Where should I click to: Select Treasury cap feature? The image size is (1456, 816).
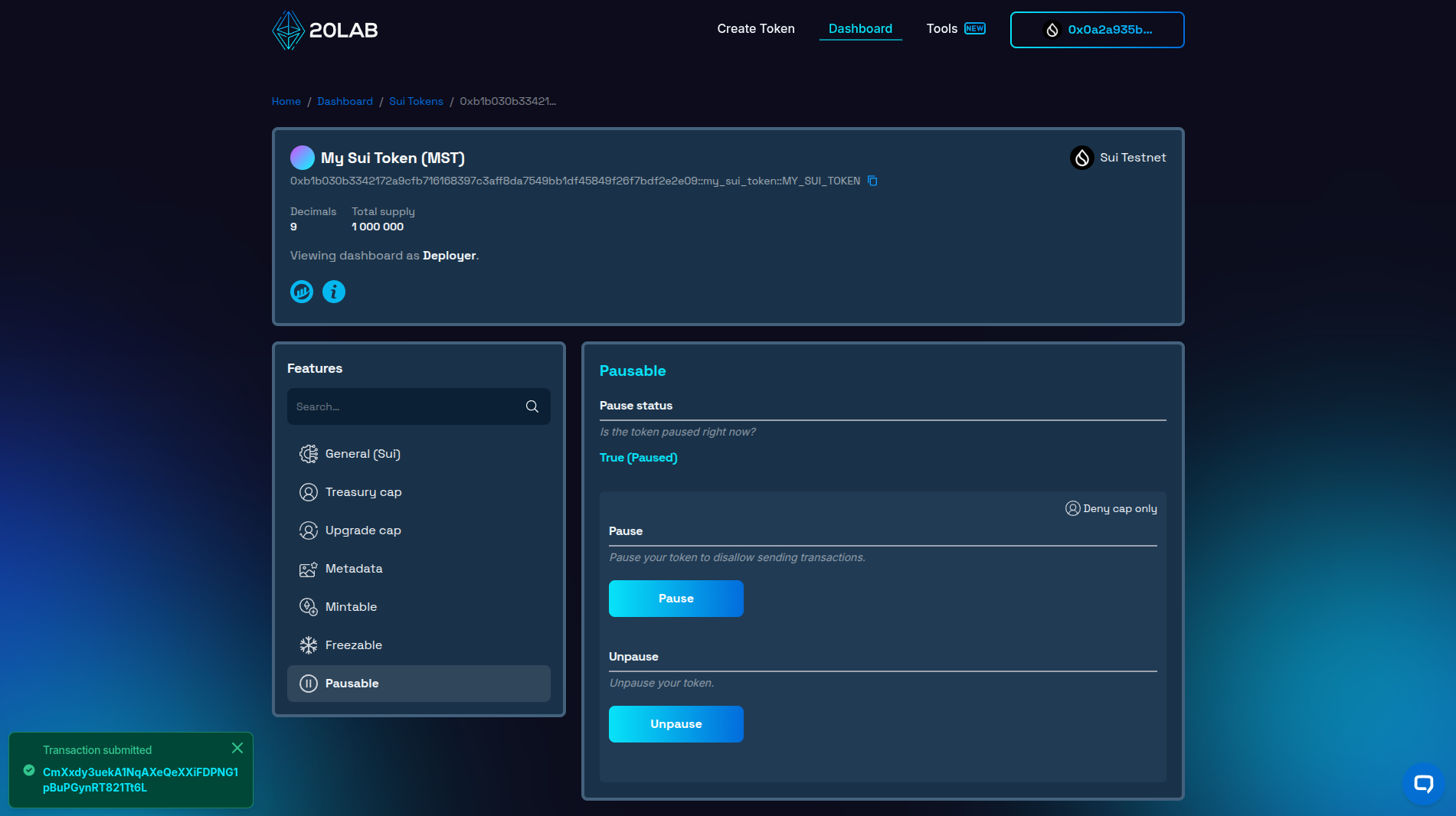click(419, 492)
